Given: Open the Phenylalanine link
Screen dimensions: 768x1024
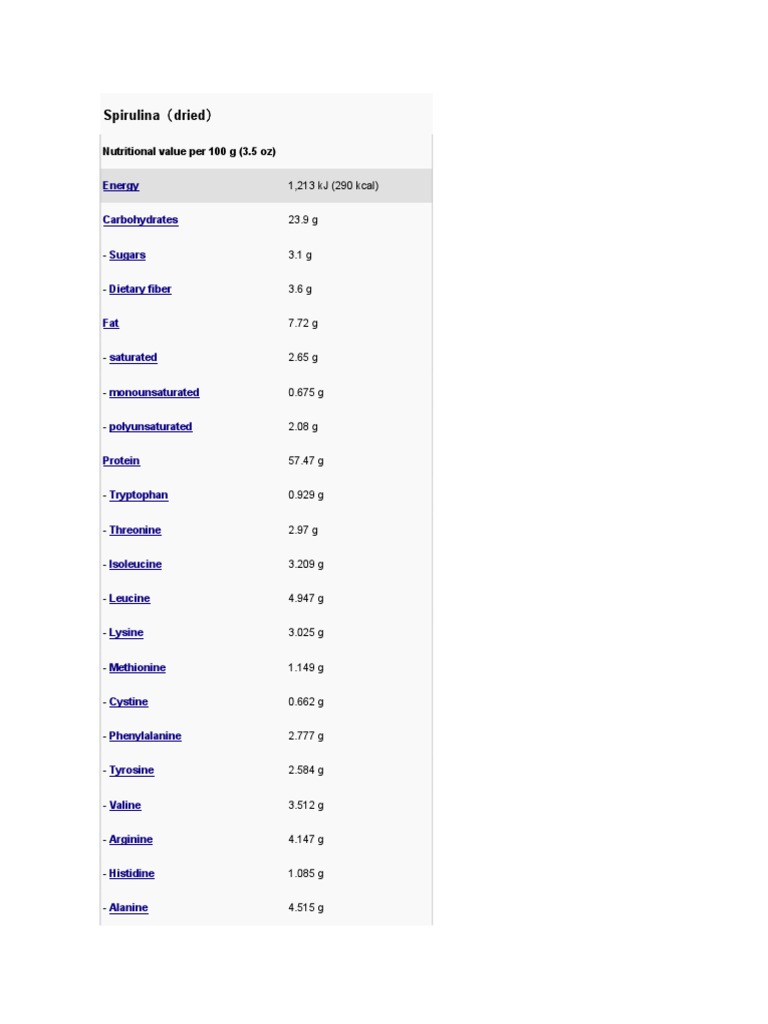Looking at the screenshot, I should point(145,736).
